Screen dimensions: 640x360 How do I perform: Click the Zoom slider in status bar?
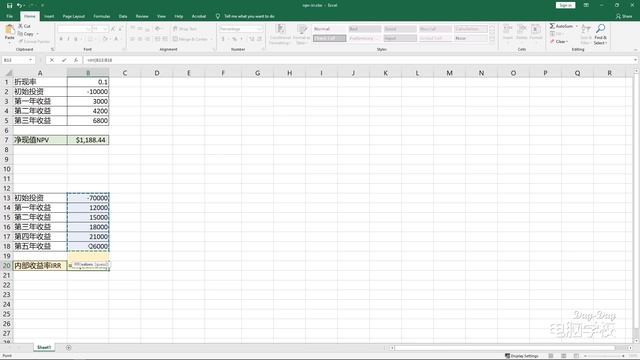[x=604, y=356]
